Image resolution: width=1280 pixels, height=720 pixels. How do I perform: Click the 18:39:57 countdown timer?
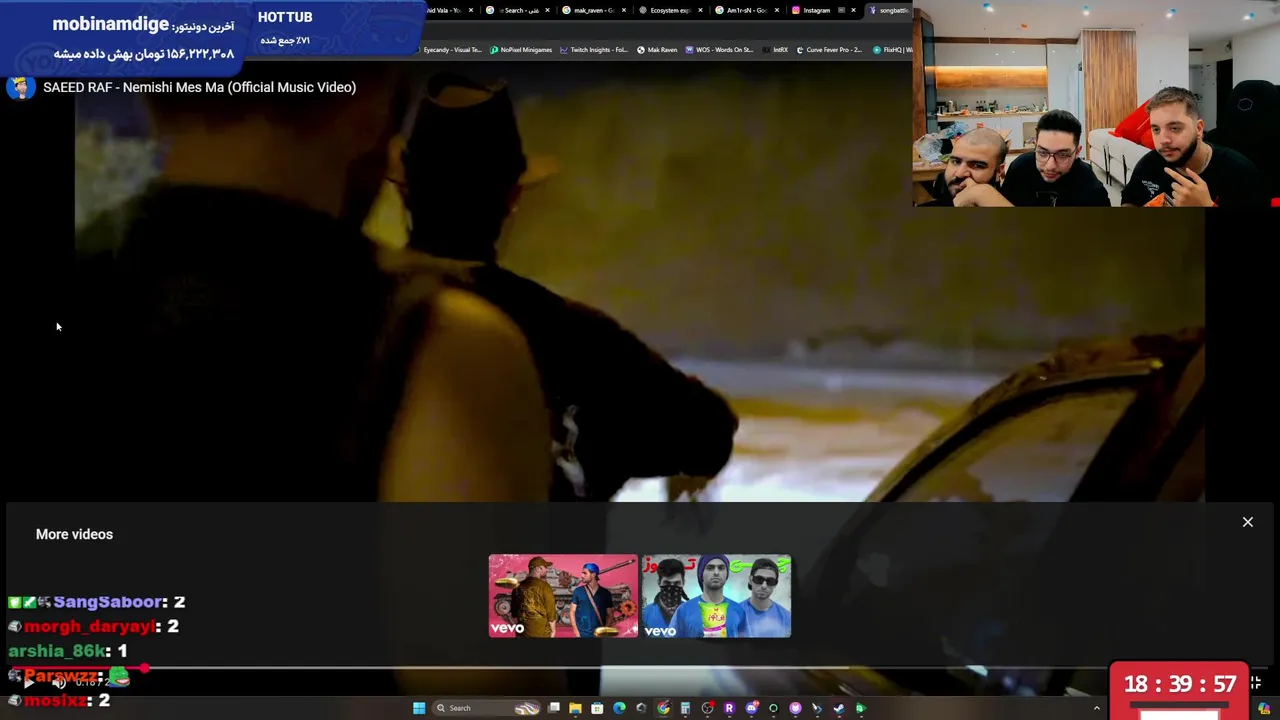tap(1180, 685)
